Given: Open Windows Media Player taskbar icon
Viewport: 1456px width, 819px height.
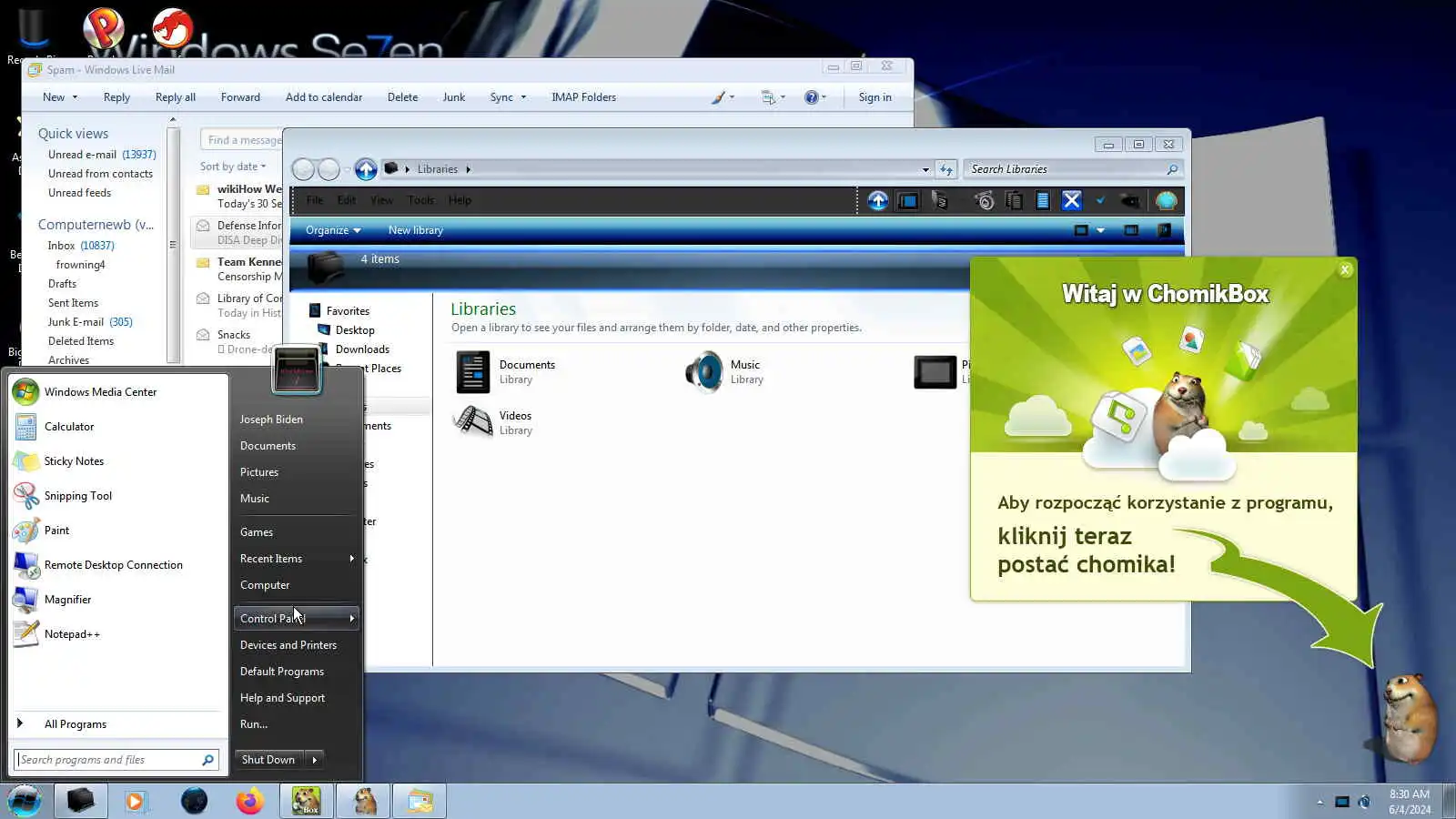Looking at the screenshot, I should click(136, 801).
